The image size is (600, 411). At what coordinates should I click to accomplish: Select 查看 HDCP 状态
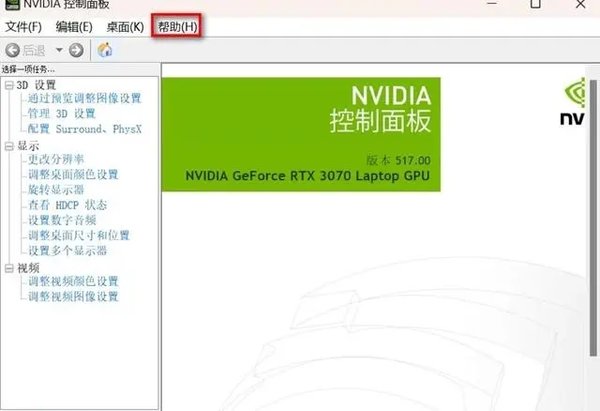coord(67,205)
